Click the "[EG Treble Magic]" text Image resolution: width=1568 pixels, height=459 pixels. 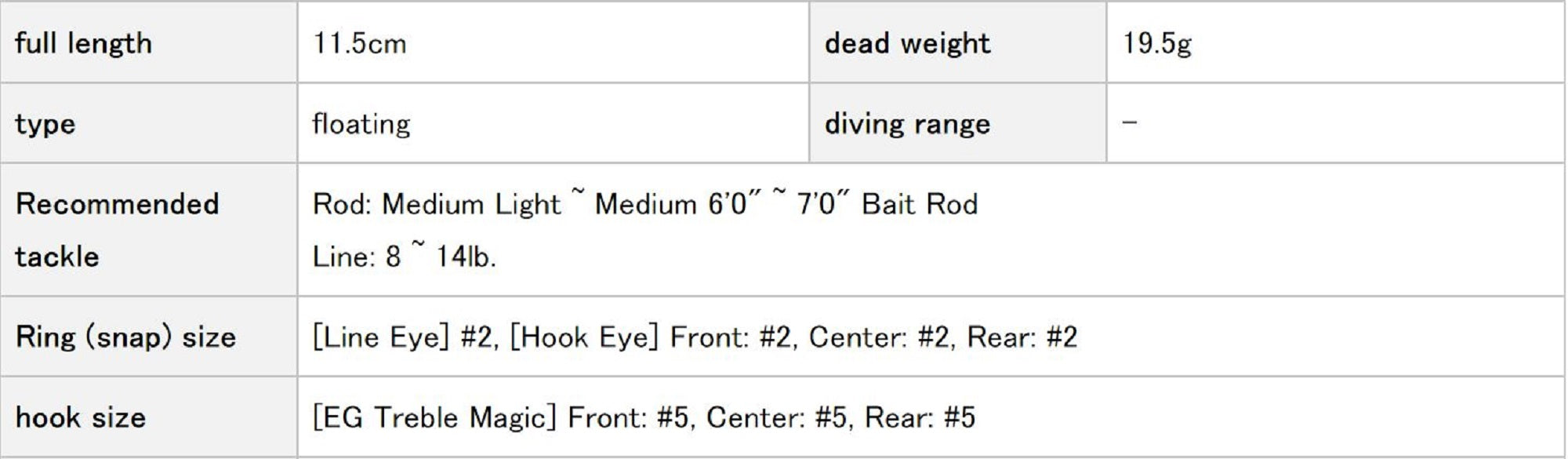point(434,417)
